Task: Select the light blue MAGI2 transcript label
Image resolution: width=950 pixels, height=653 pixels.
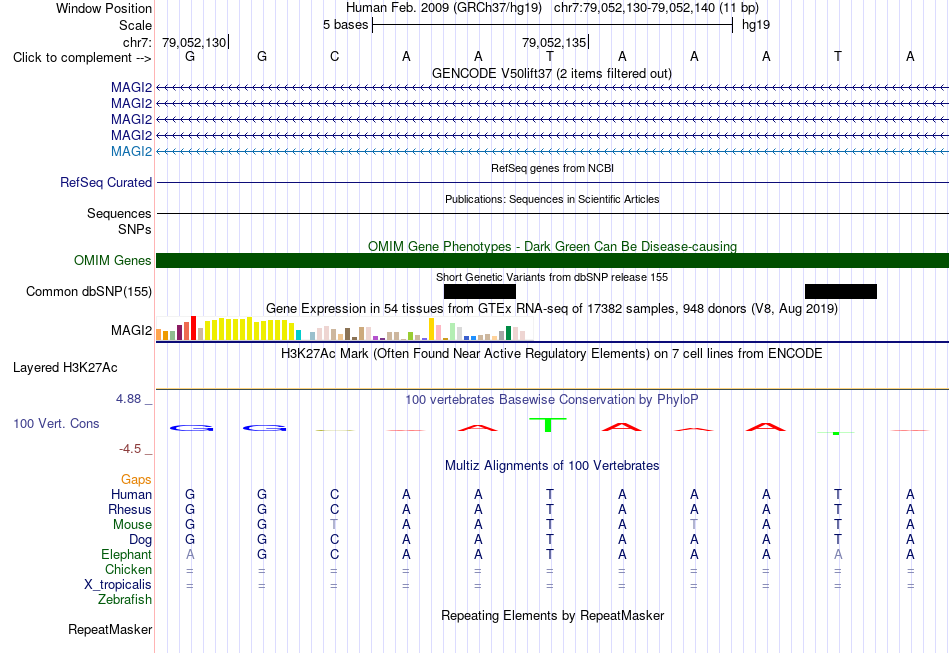Action: pyautogui.click(x=131, y=151)
